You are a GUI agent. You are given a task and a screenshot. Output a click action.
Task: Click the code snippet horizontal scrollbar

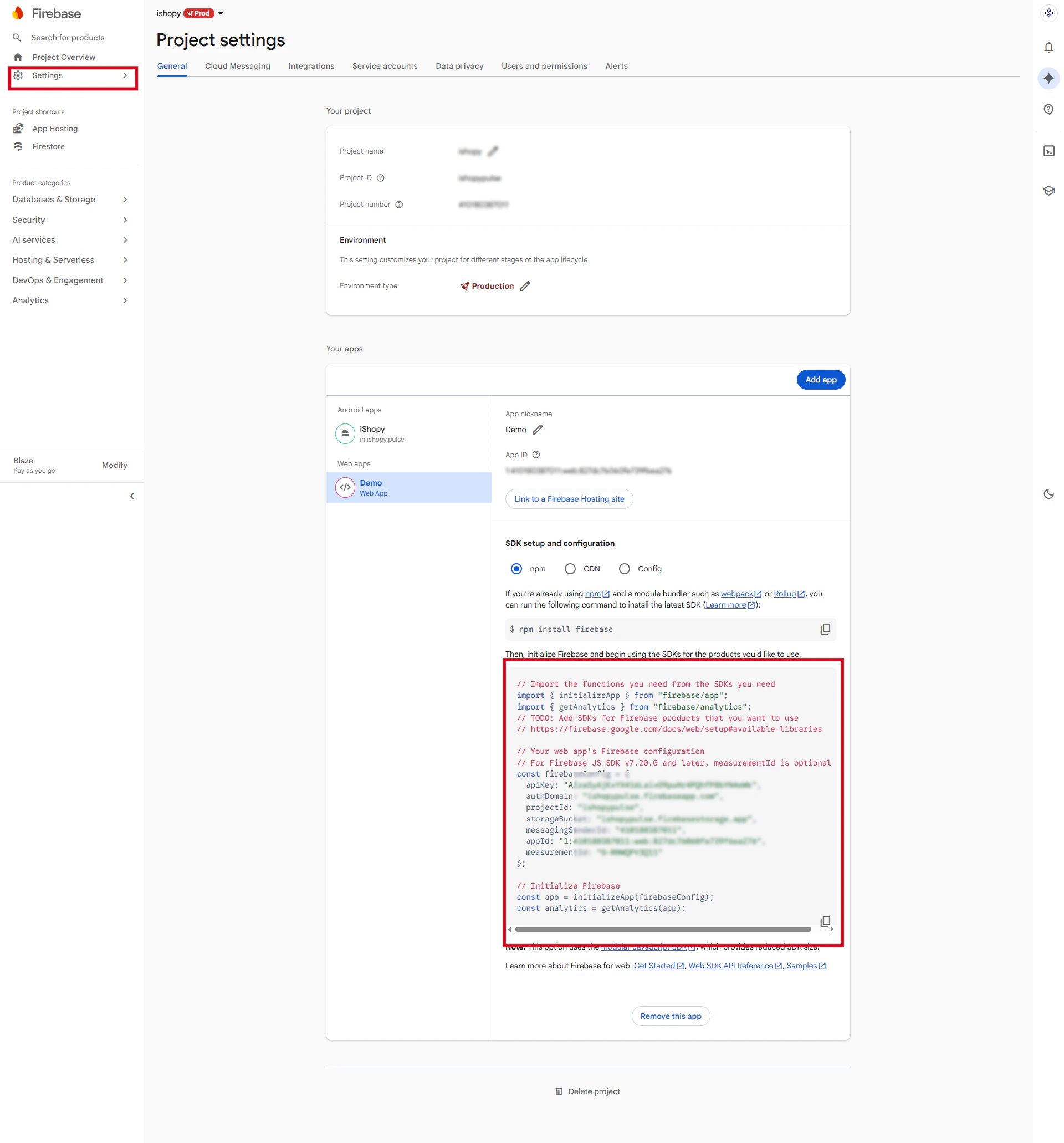[662, 929]
